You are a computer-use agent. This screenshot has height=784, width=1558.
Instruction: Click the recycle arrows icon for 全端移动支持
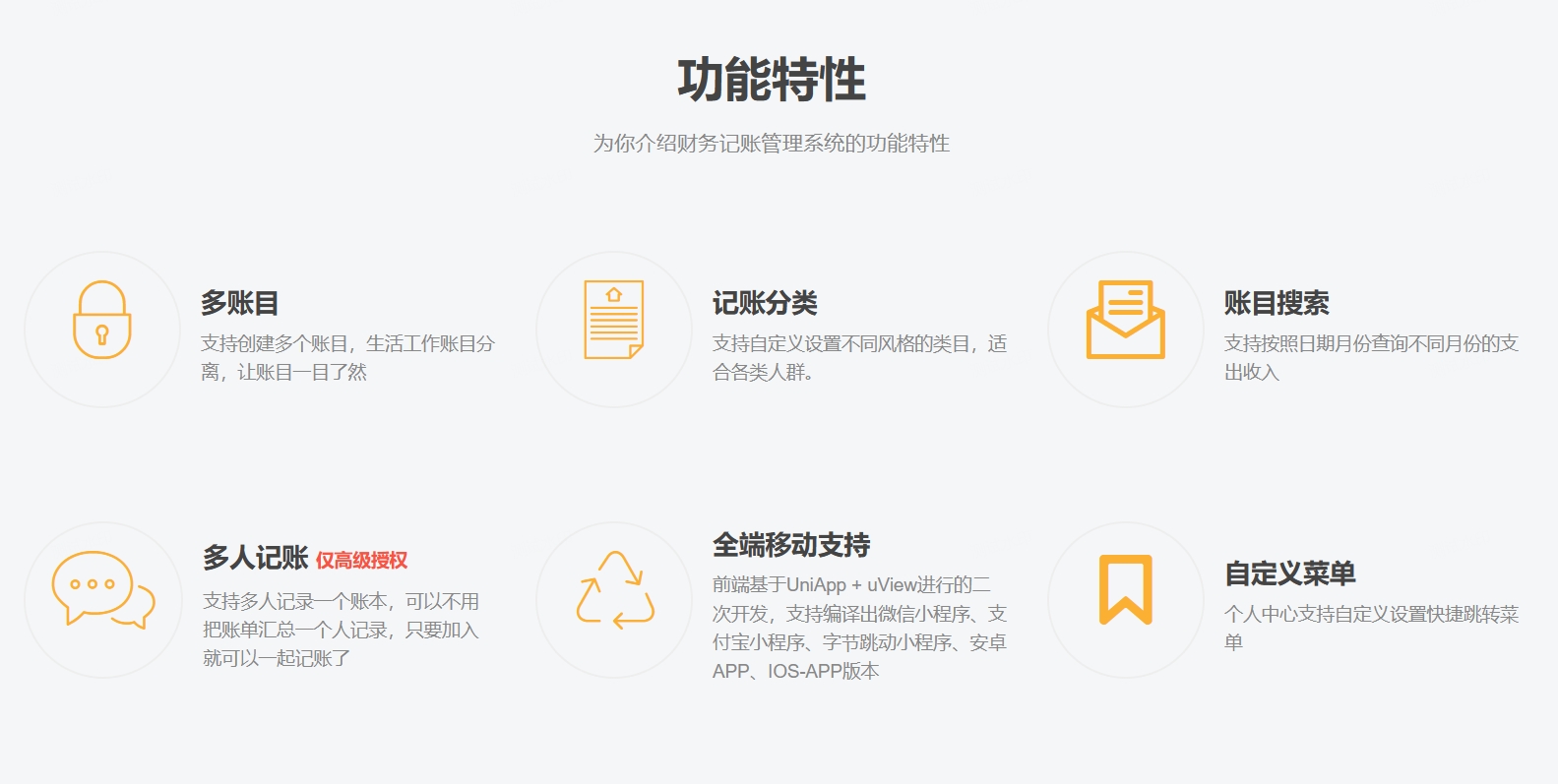click(615, 589)
